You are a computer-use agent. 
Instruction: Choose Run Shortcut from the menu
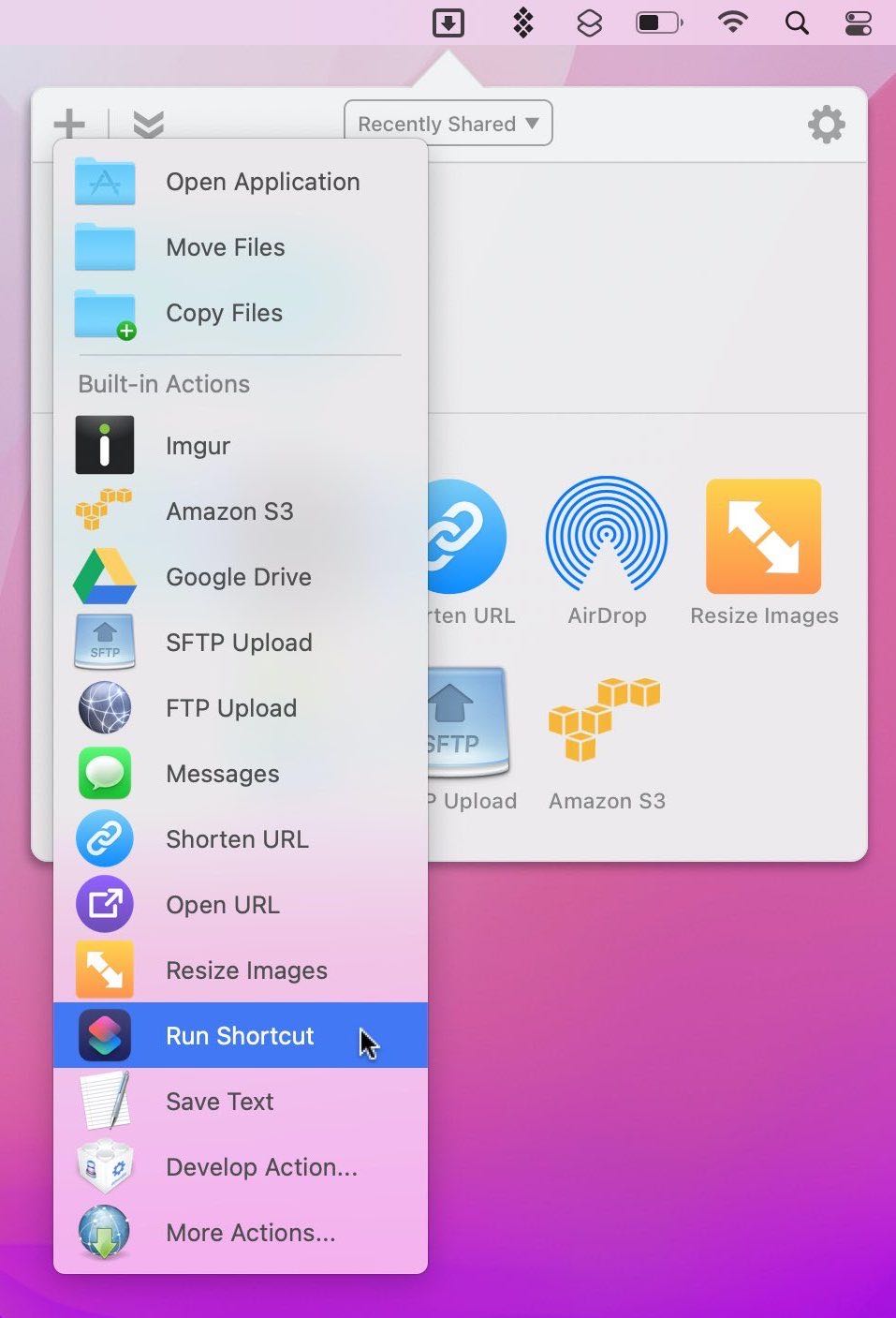coord(240,1035)
